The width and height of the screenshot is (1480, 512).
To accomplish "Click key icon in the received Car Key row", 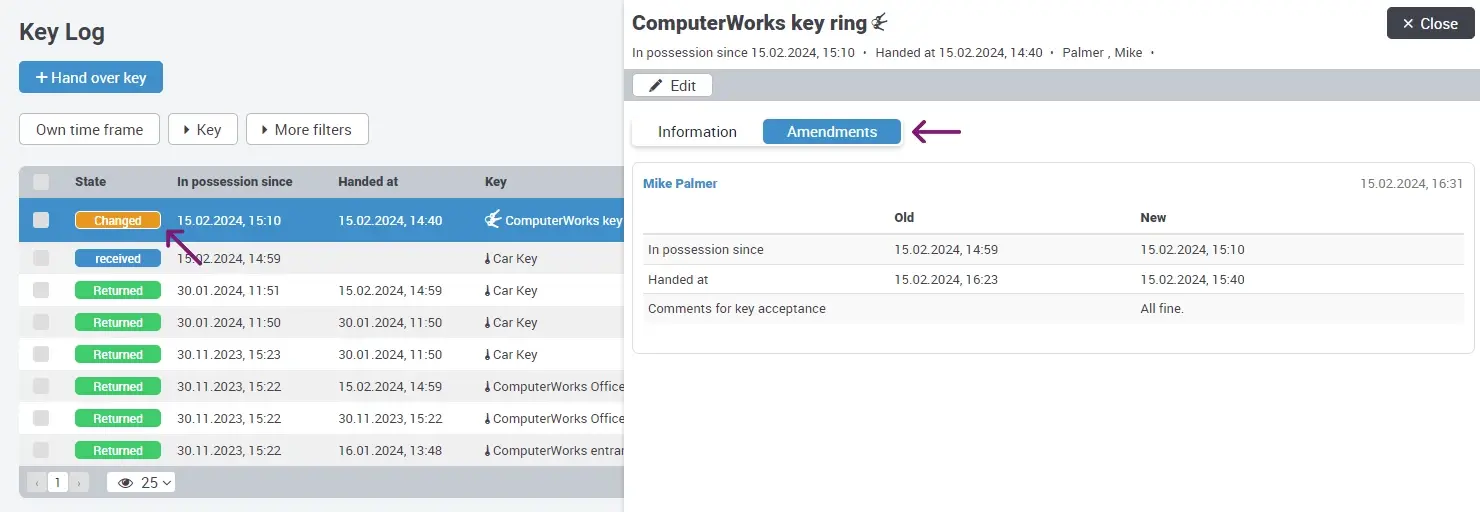I will point(488,259).
